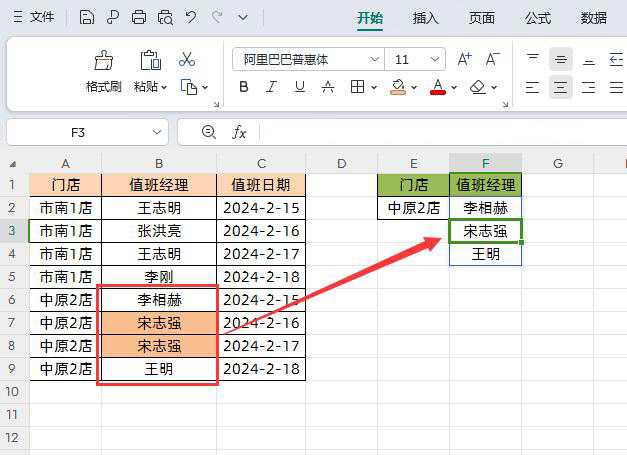Click the zoom formula bar icon
The width and height of the screenshot is (627, 455).
click(209, 132)
